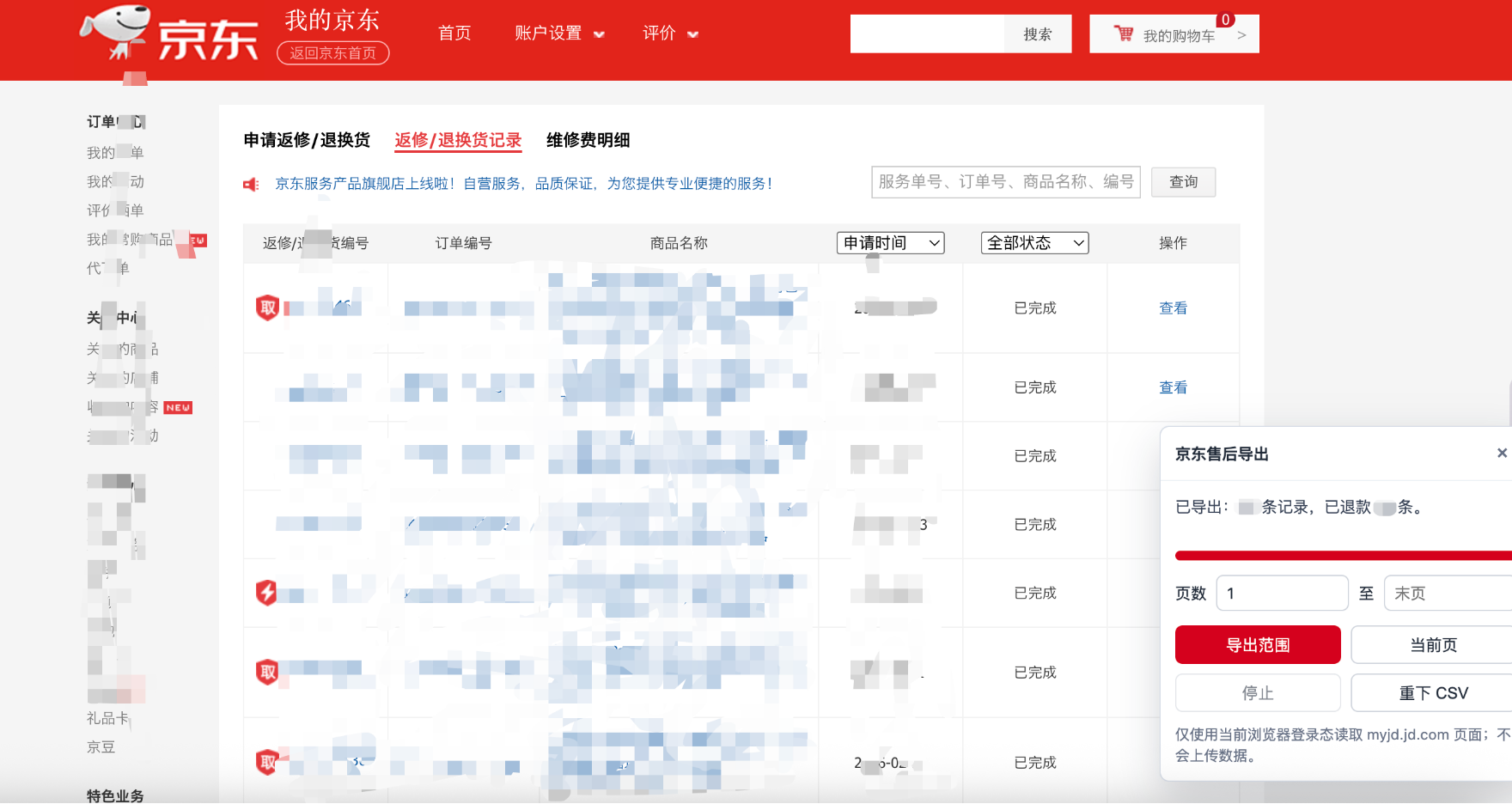Open 礼品卡 in the left sidebar
Viewport: 1512px width, 804px height.
point(107,718)
